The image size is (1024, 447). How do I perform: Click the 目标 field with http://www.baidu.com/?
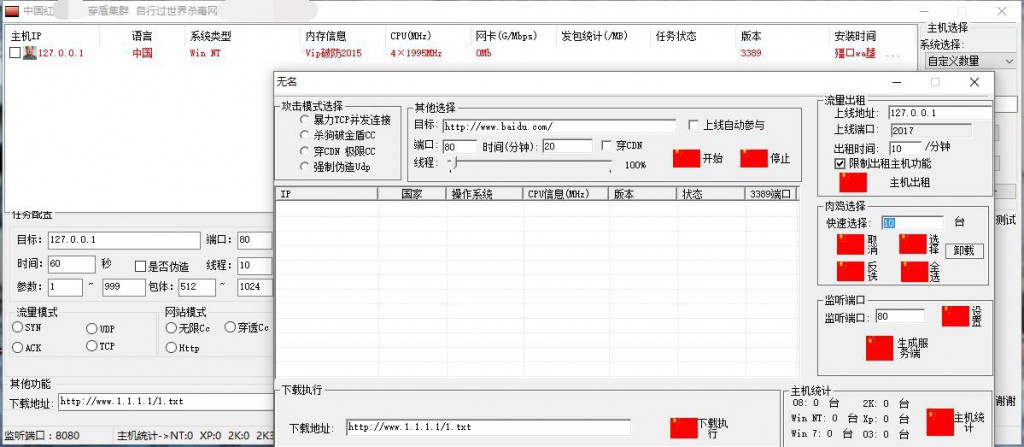click(559, 125)
